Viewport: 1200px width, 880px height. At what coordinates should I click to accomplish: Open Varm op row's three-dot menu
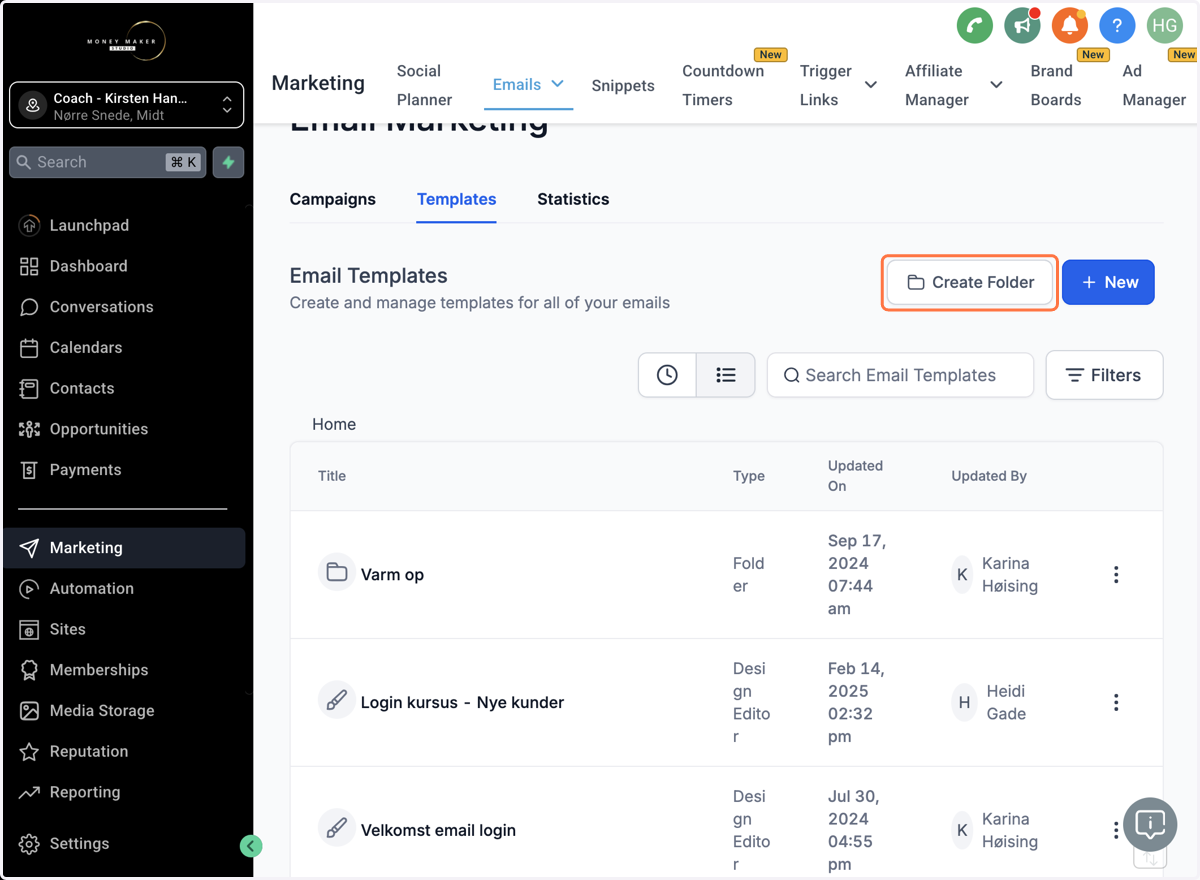pyautogui.click(x=1116, y=575)
